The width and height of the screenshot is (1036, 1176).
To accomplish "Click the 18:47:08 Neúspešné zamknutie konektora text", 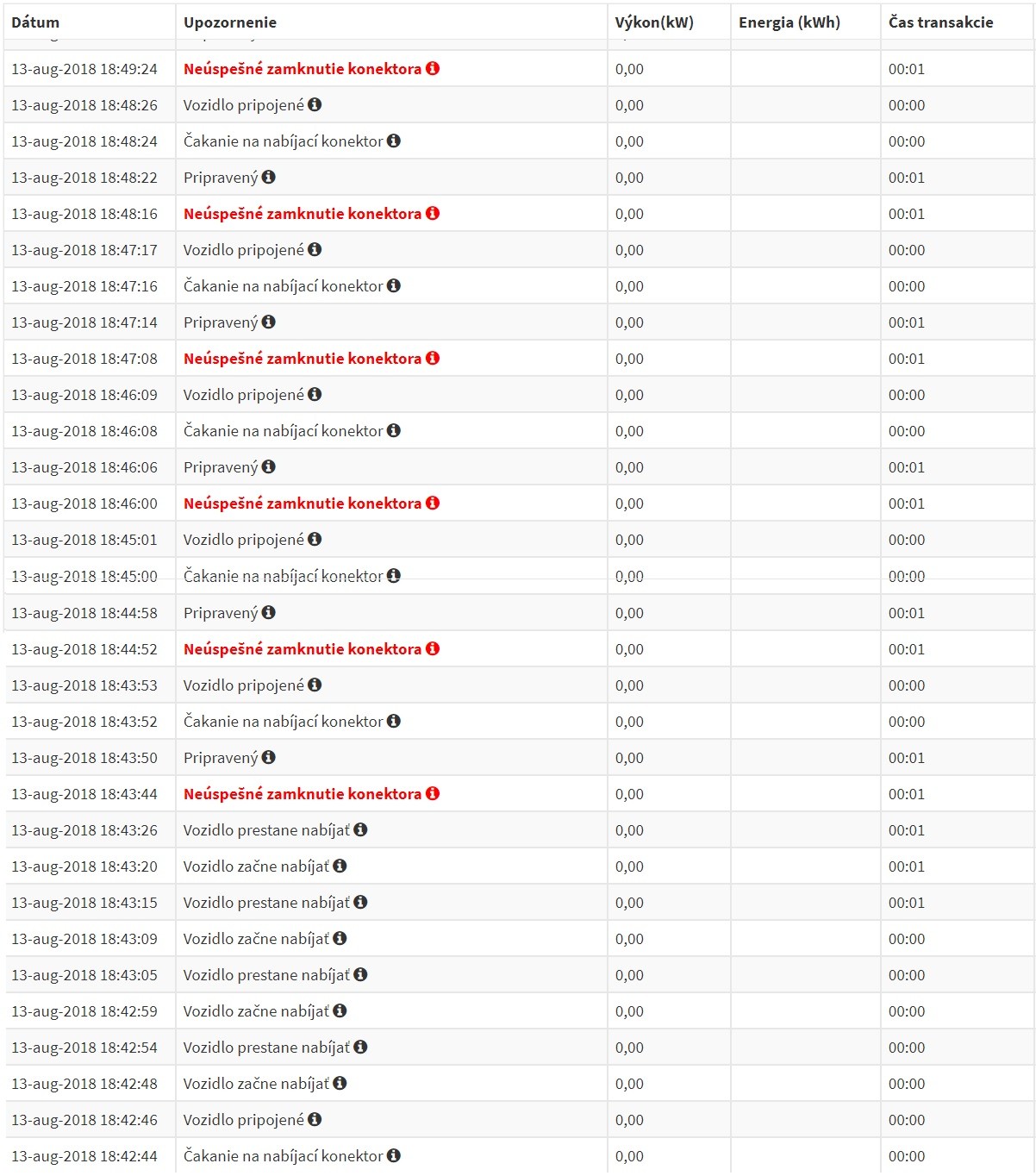I will click(302, 359).
